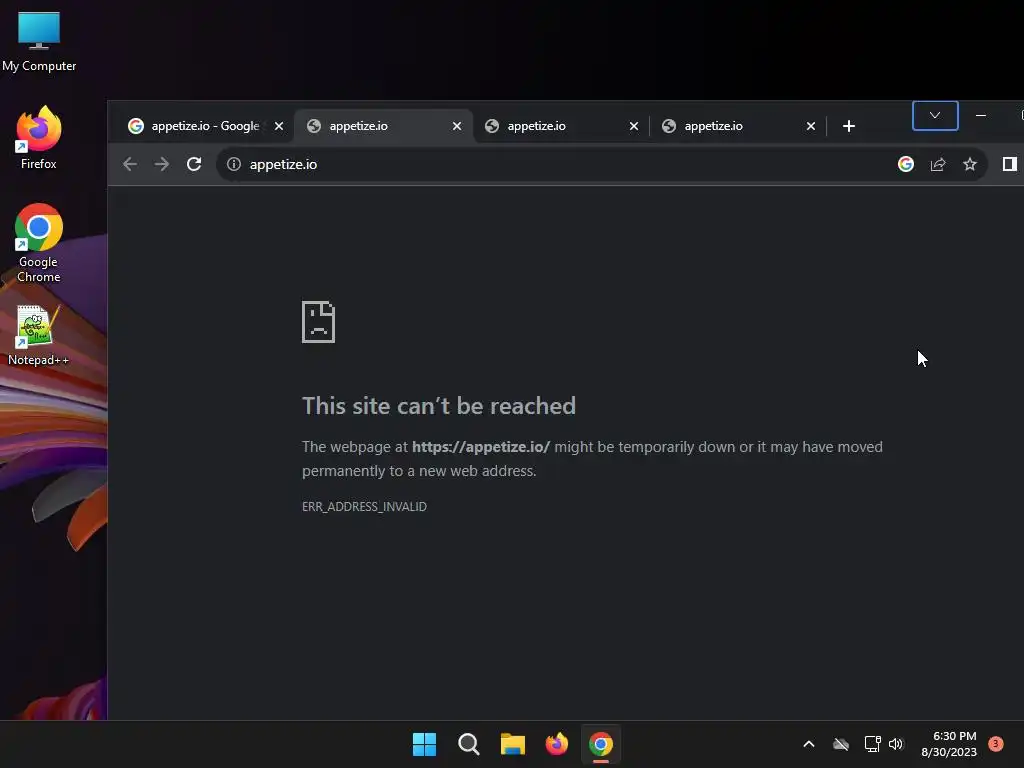Open a new tab with plus button
Image resolution: width=1024 pixels, height=768 pixels.
[x=848, y=126]
